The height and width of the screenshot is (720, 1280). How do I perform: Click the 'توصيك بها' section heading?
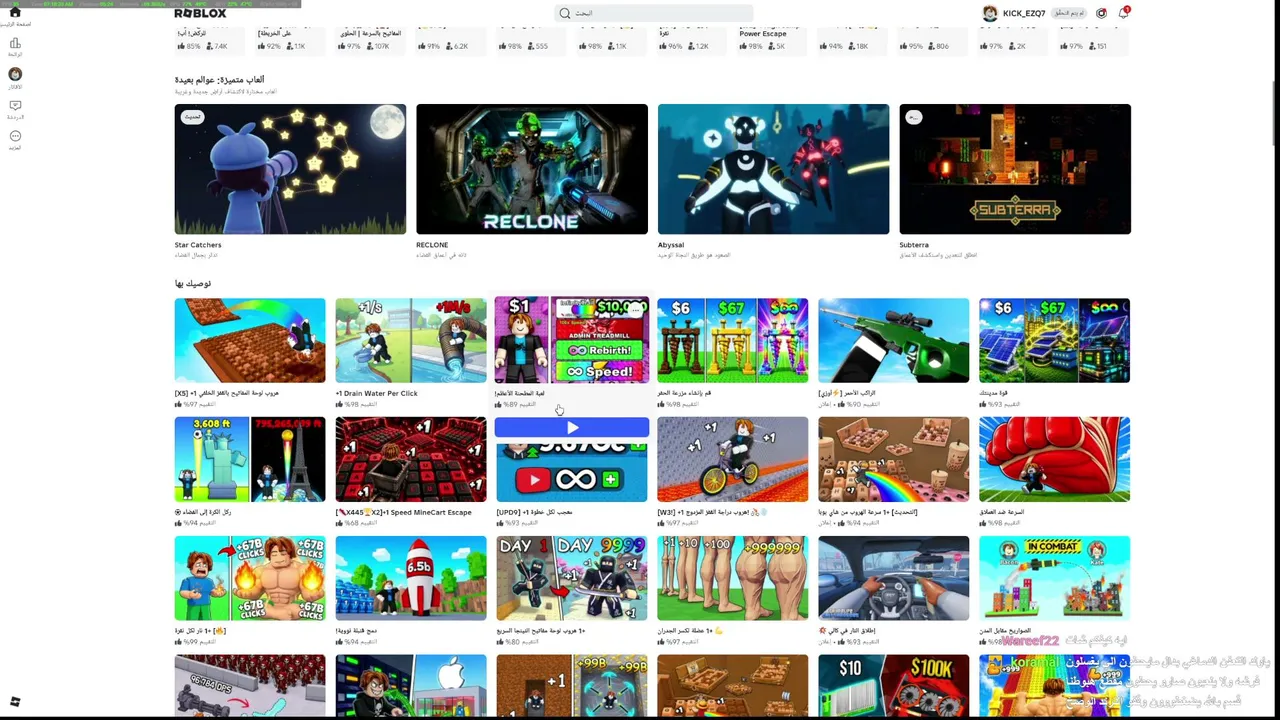[x=192, y=283]
